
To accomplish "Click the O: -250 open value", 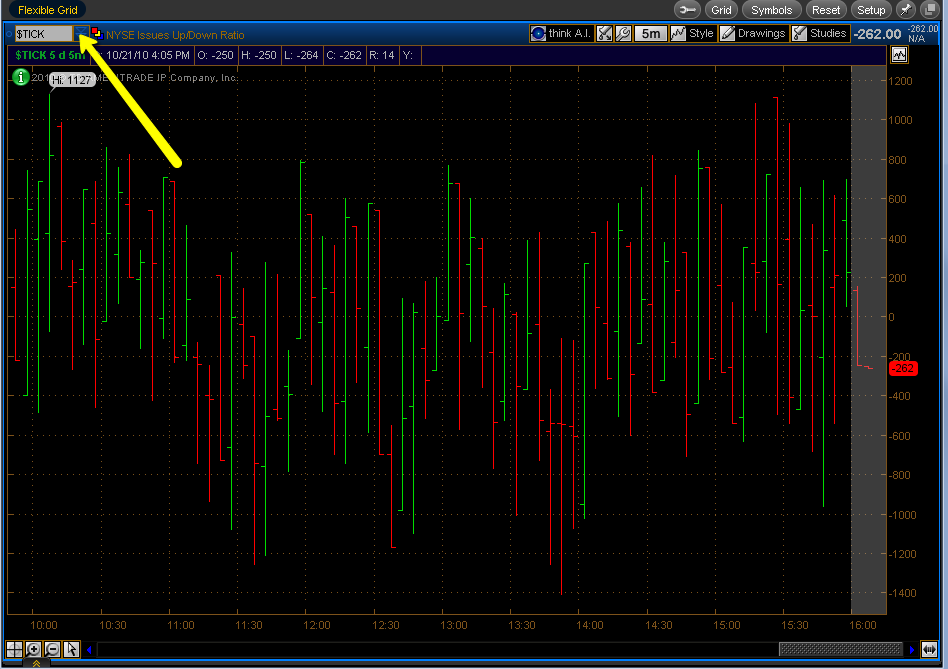I will pyautogui.click(x=215, y=55).
